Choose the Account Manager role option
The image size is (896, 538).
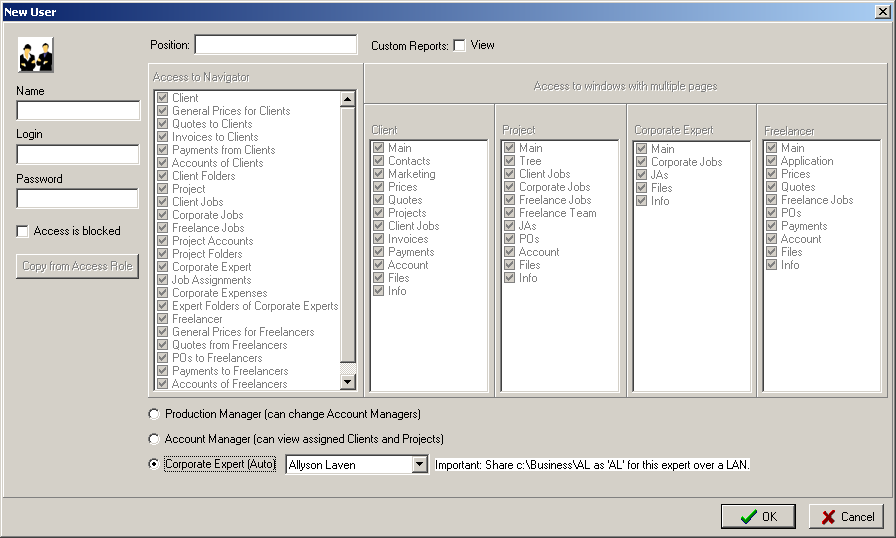pos(153,439)
